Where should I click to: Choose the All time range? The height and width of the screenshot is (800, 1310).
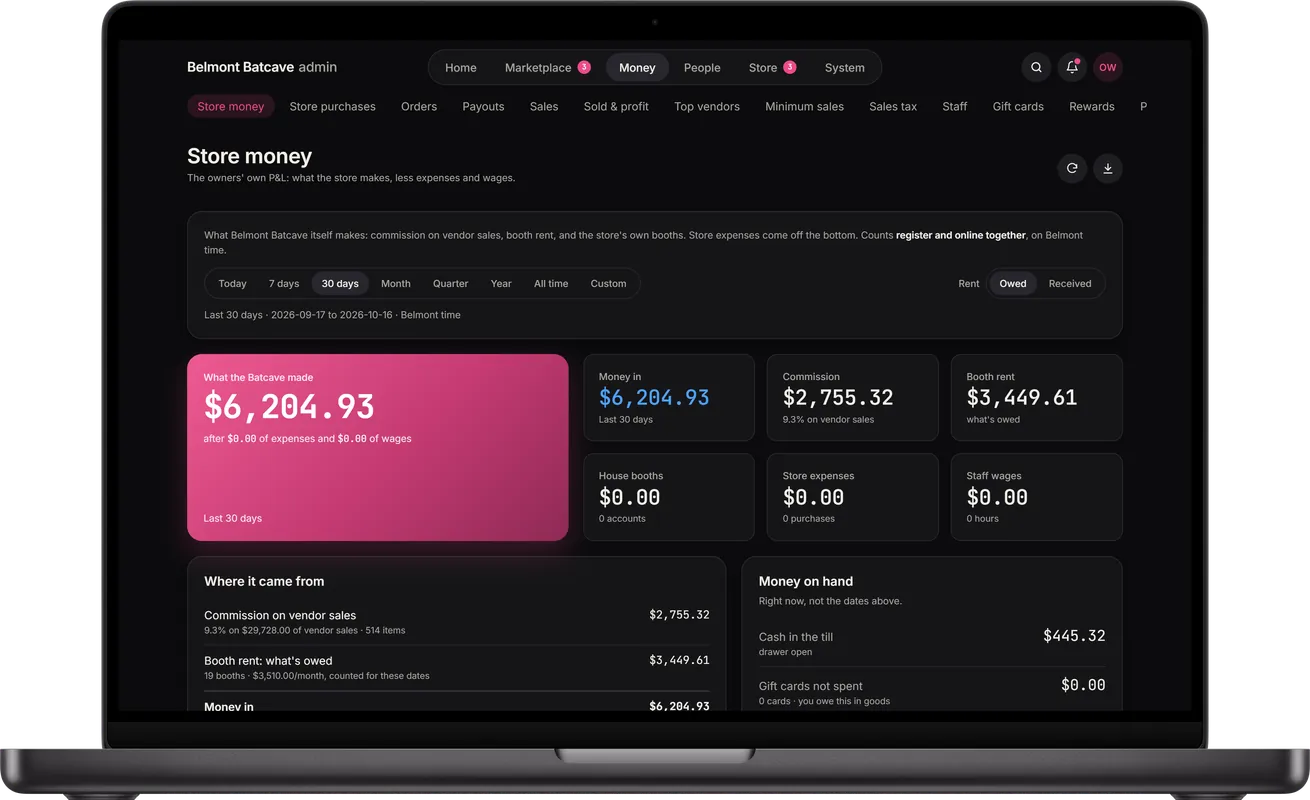[x=551, y=283]
